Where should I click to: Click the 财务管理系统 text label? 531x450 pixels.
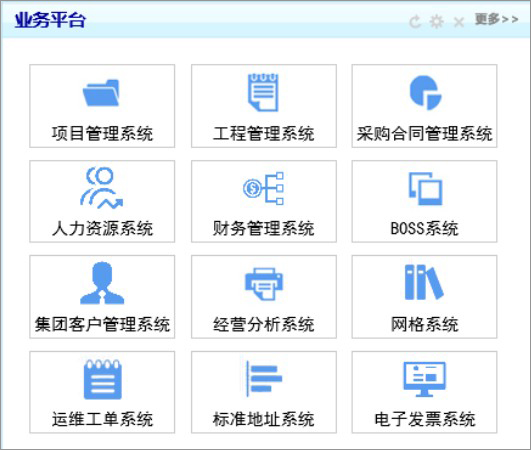[263, 228]
